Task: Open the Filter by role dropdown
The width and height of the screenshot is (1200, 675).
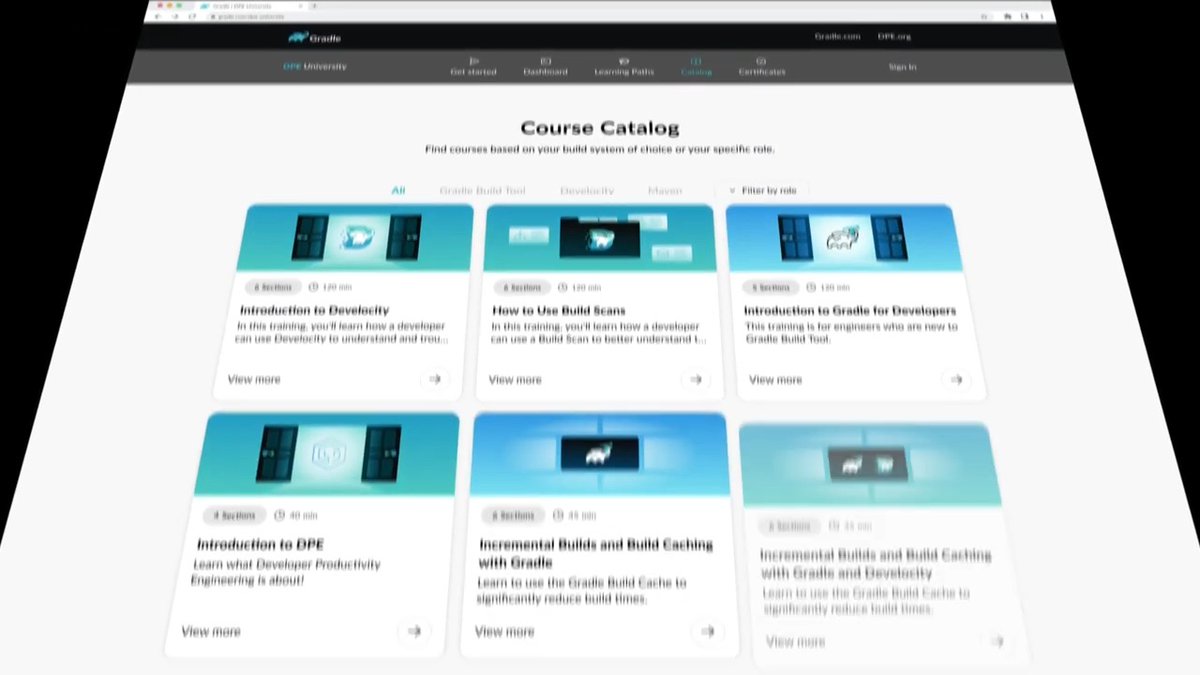Action: pos(762,190)
